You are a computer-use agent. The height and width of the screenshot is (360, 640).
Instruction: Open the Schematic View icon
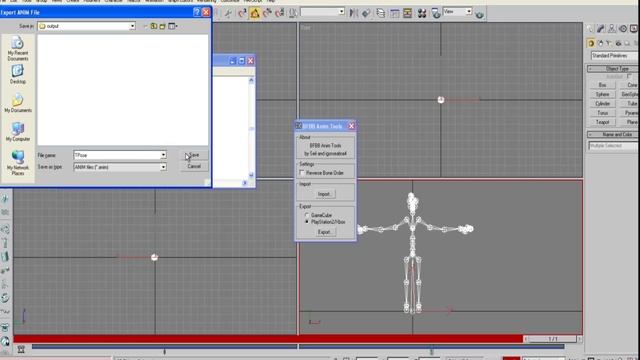pyautogui.click(x=407, y=13)
